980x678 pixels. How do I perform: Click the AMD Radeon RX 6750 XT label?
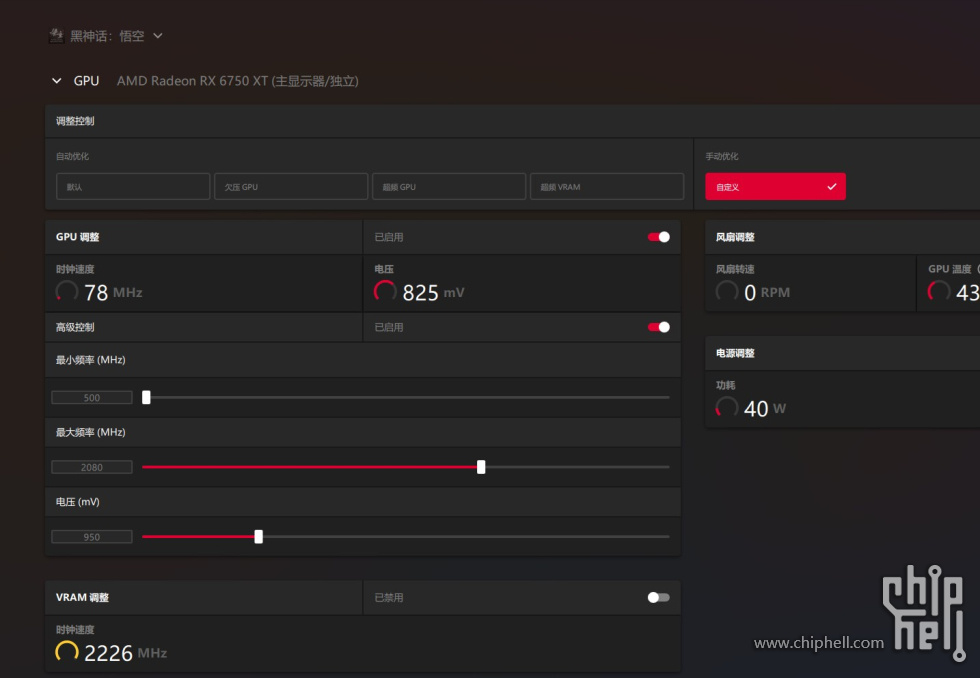238,81
